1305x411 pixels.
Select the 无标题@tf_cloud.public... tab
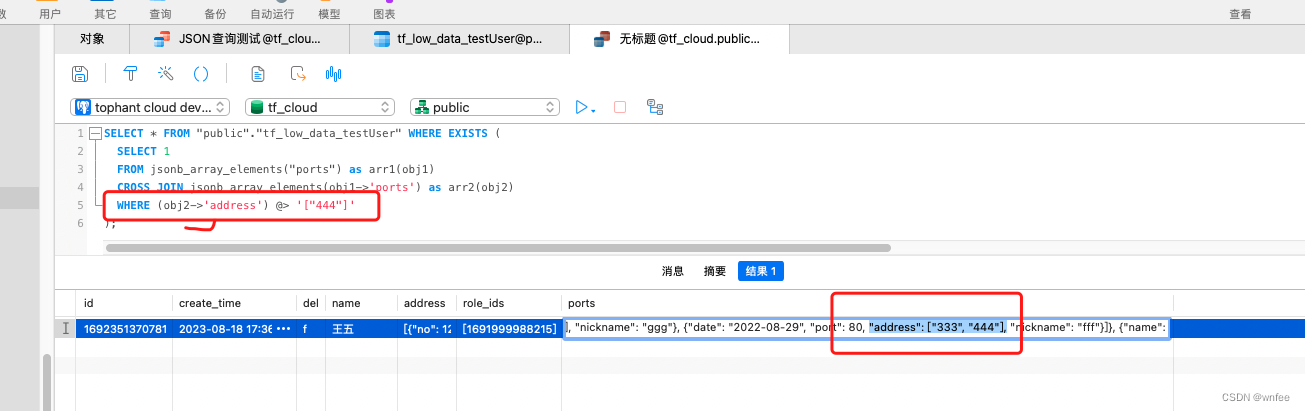[679, 39]
